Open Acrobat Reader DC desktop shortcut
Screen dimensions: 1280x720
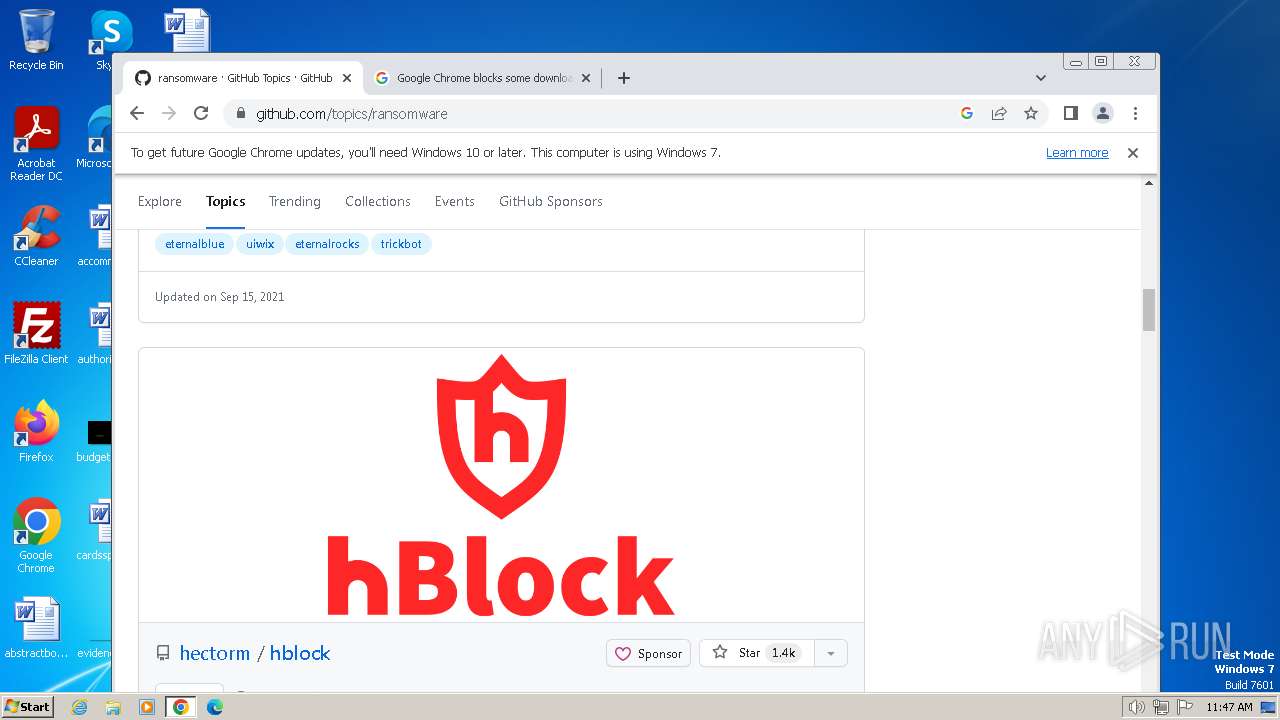tap(36, 145)
